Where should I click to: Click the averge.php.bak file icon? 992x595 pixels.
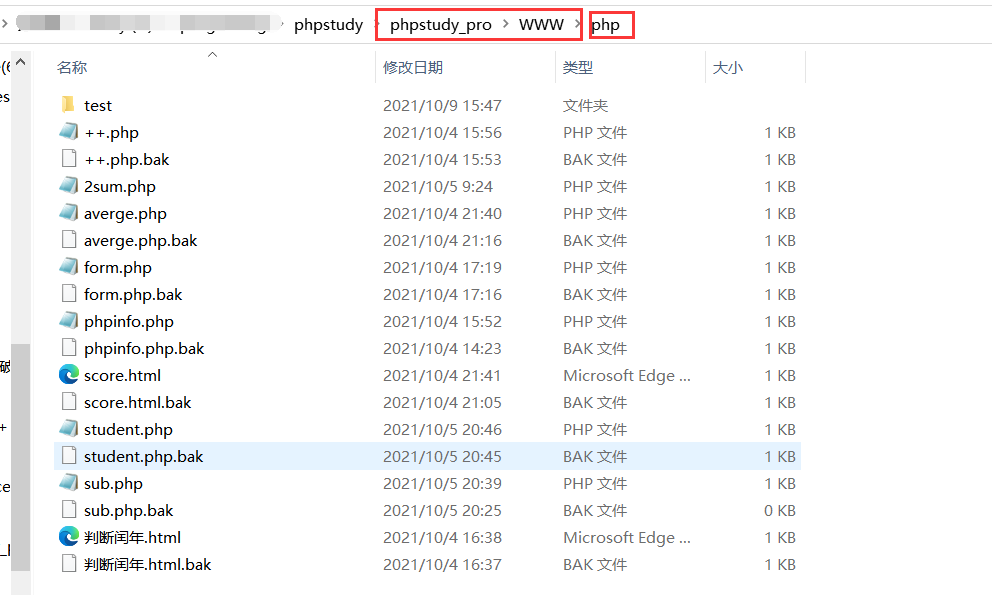tap(68, 239)
